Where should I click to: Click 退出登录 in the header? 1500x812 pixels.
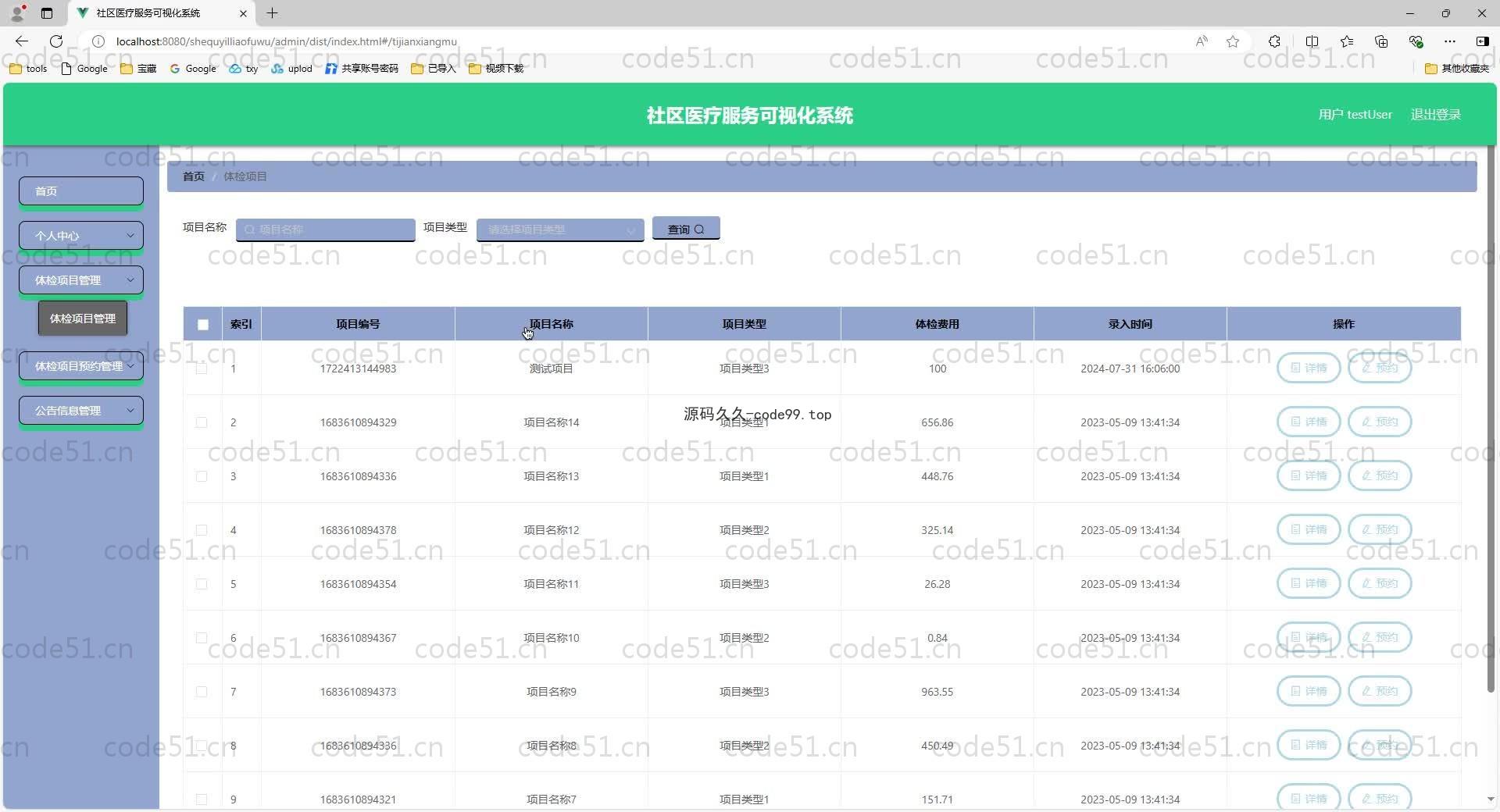pyautogui.click(x=1435, y=115)
